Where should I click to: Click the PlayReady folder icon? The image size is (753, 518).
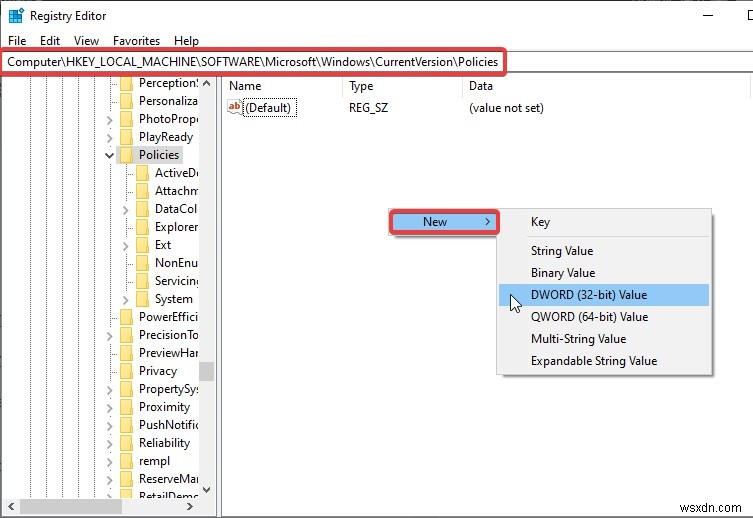(126, 137)
